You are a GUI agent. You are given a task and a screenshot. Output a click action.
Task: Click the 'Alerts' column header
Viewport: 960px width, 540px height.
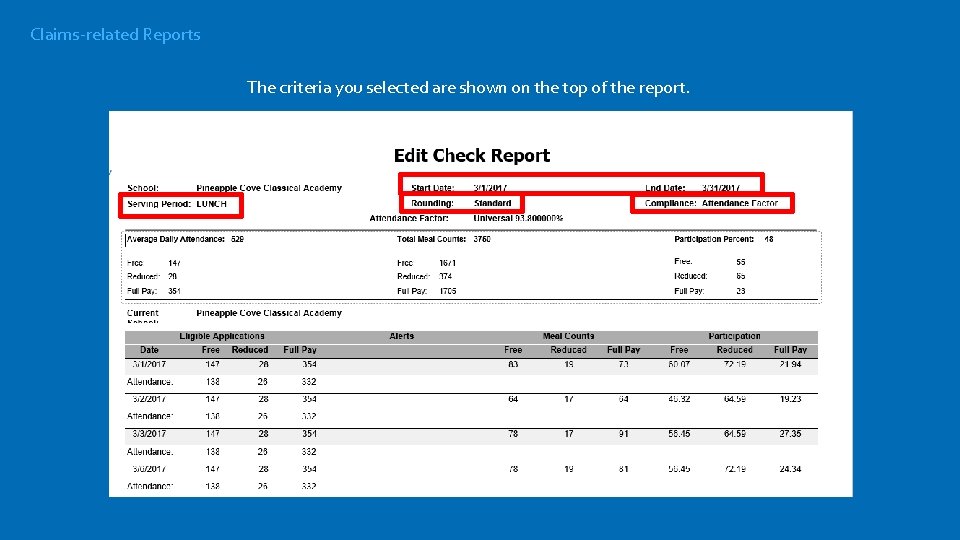[x=402, y=336]
